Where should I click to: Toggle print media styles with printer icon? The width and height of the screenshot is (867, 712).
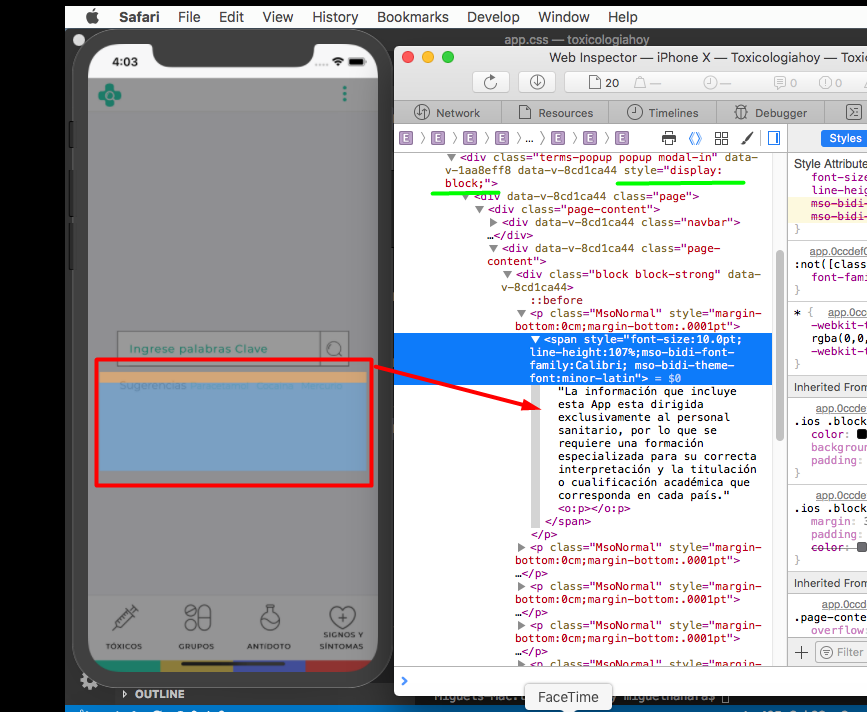(669, 138)
